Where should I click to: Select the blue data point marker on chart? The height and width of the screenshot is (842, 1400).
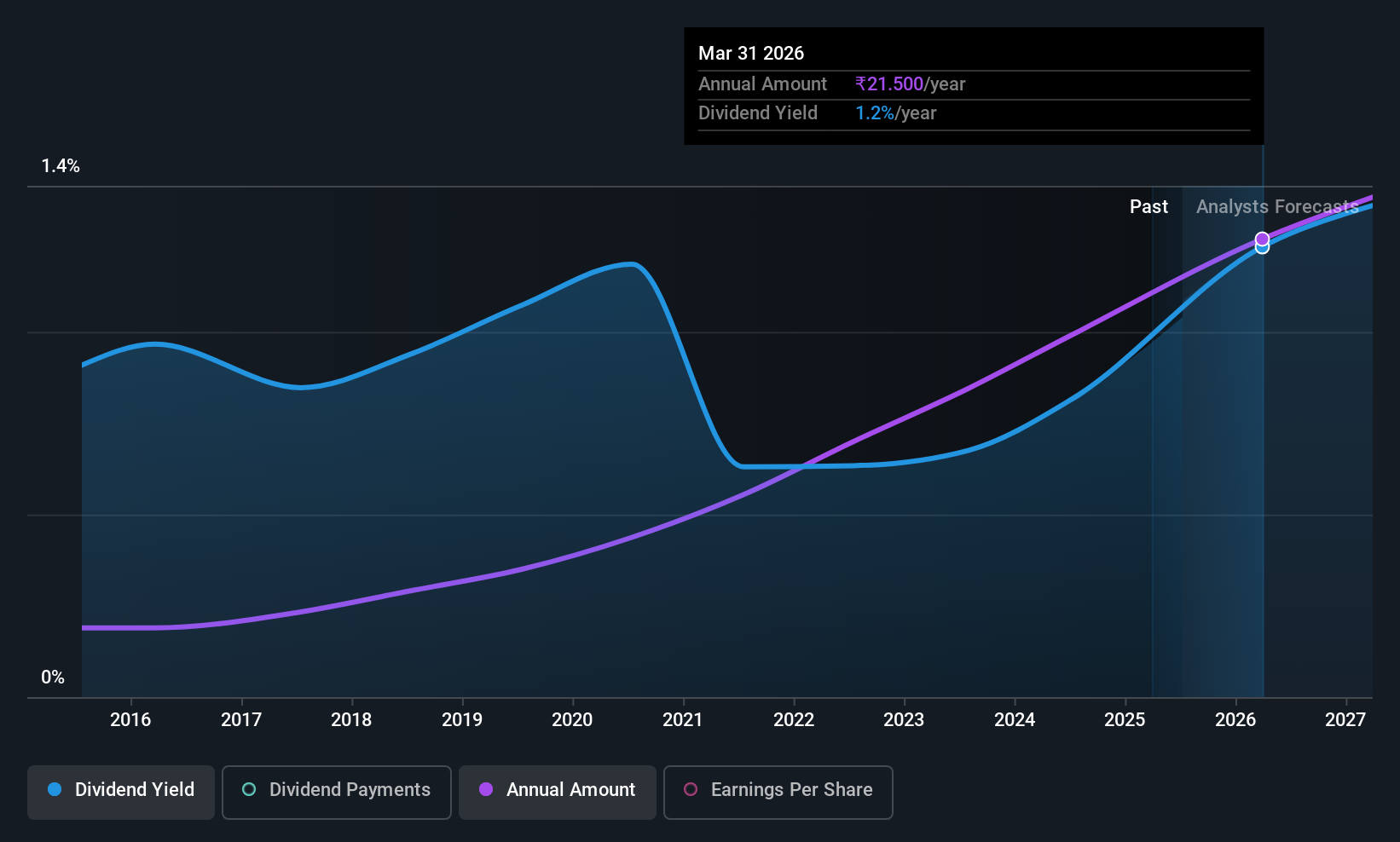(x=1262, y=248)
